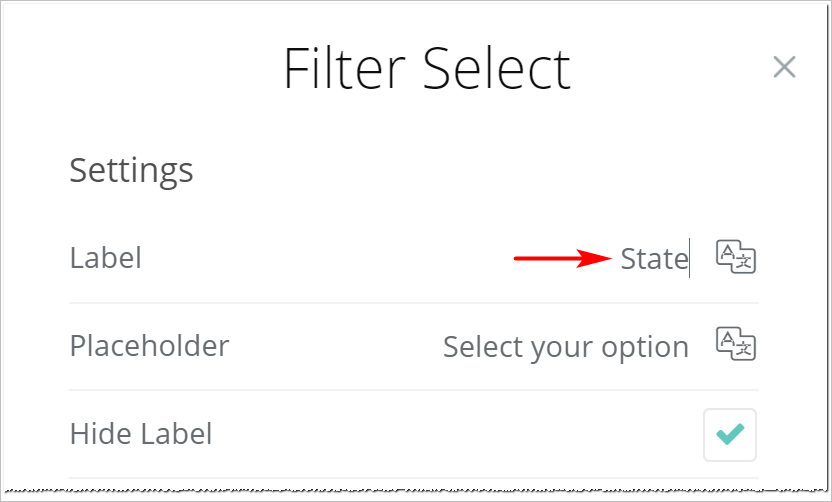Click the Hide Label row text
The height and width of the screenshot is (502, 832).
pyautogui.click(x=141, y=434)
